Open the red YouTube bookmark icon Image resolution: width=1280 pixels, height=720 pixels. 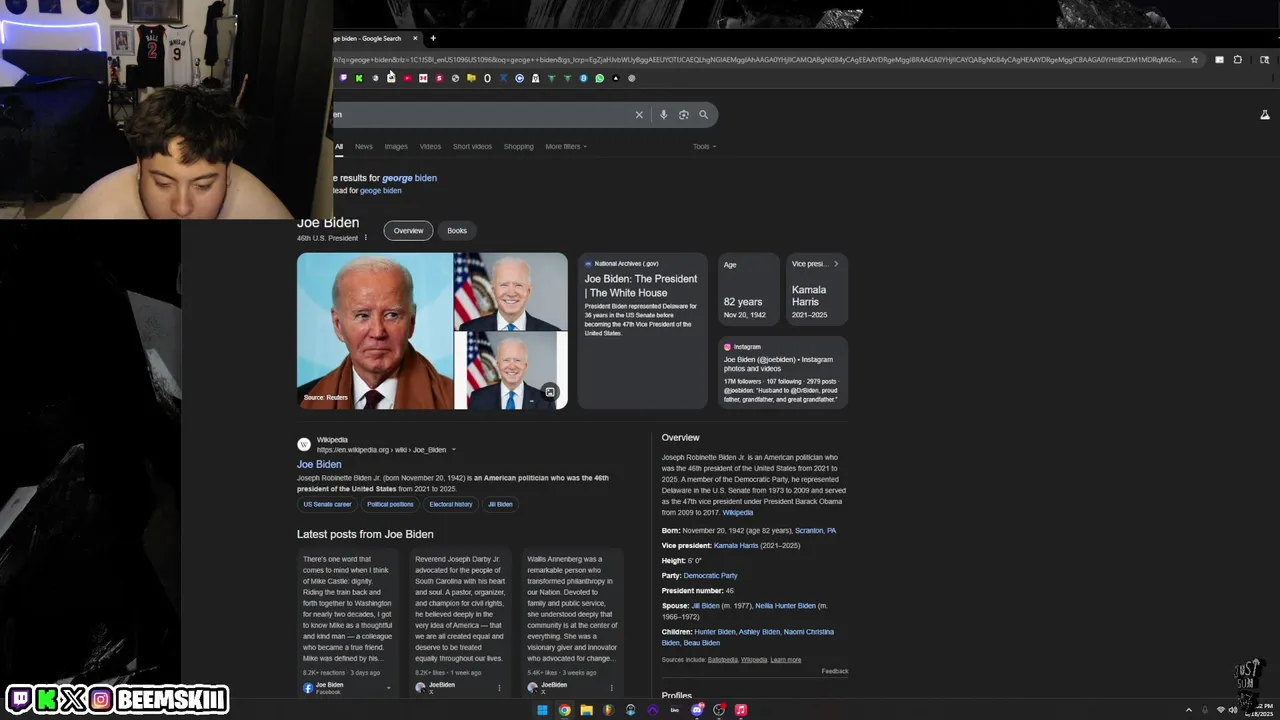tap(407, 78)
